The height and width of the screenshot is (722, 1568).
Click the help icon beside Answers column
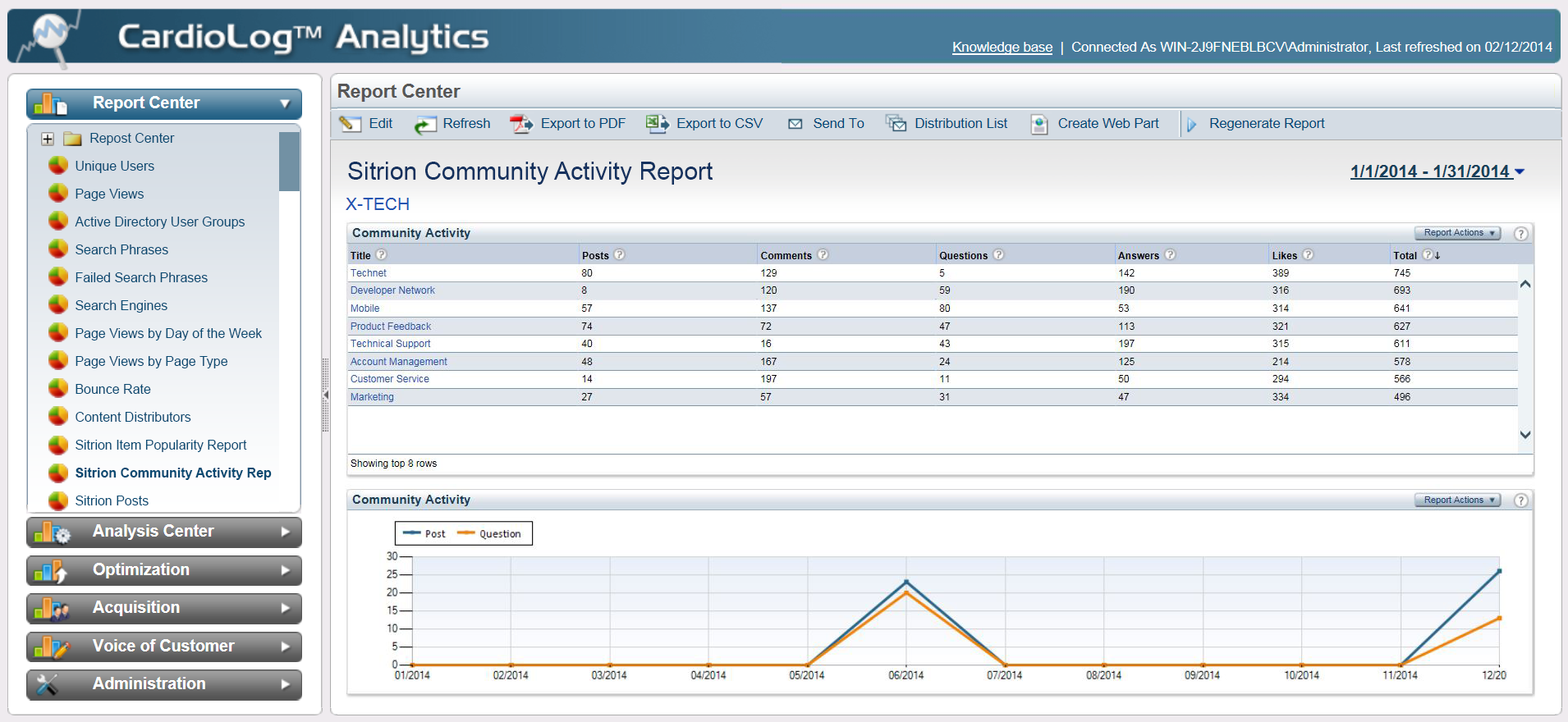[x=1170, y=255]
